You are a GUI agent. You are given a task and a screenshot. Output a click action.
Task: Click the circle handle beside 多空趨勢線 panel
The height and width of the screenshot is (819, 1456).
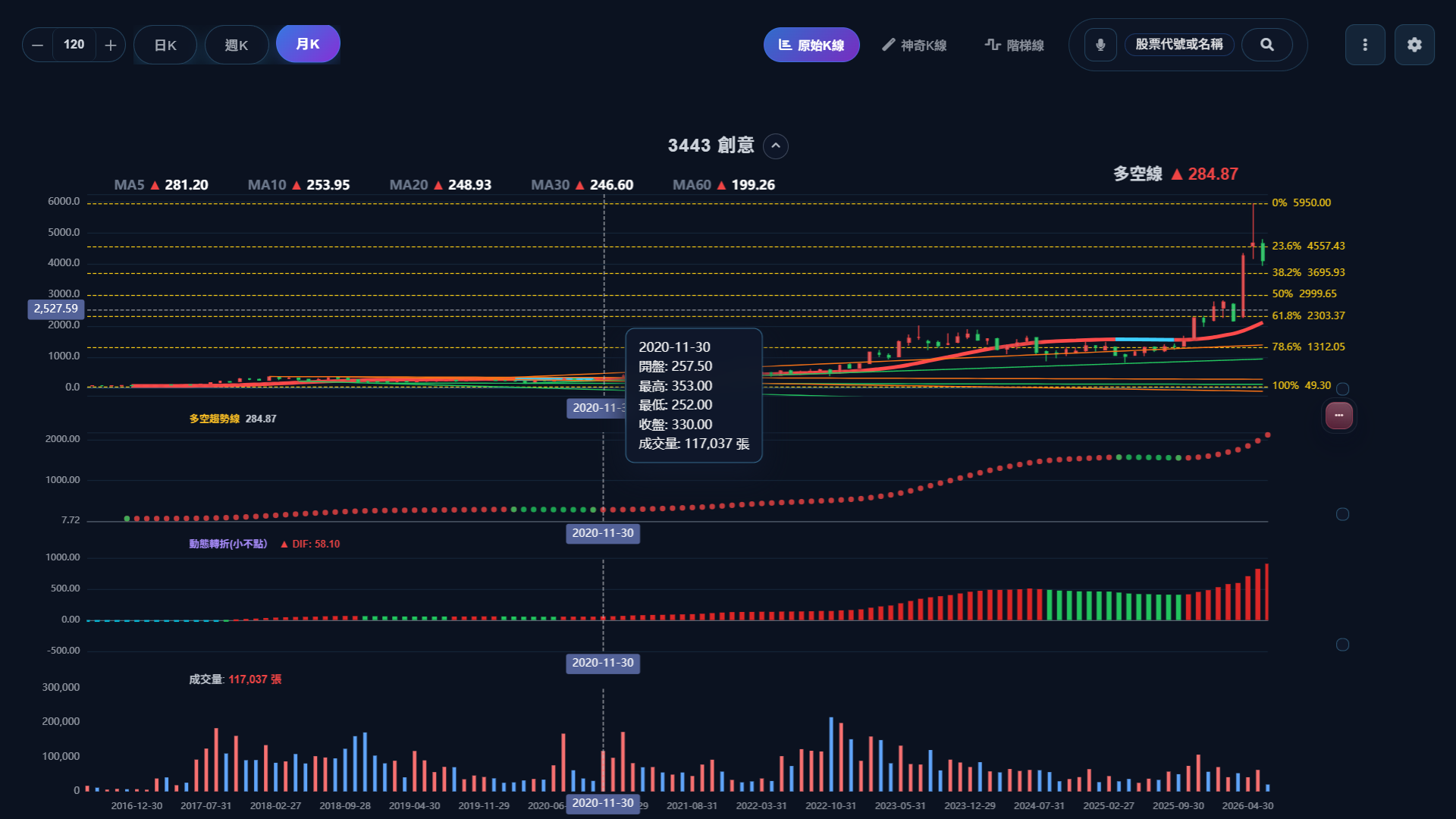(1342, 514)
